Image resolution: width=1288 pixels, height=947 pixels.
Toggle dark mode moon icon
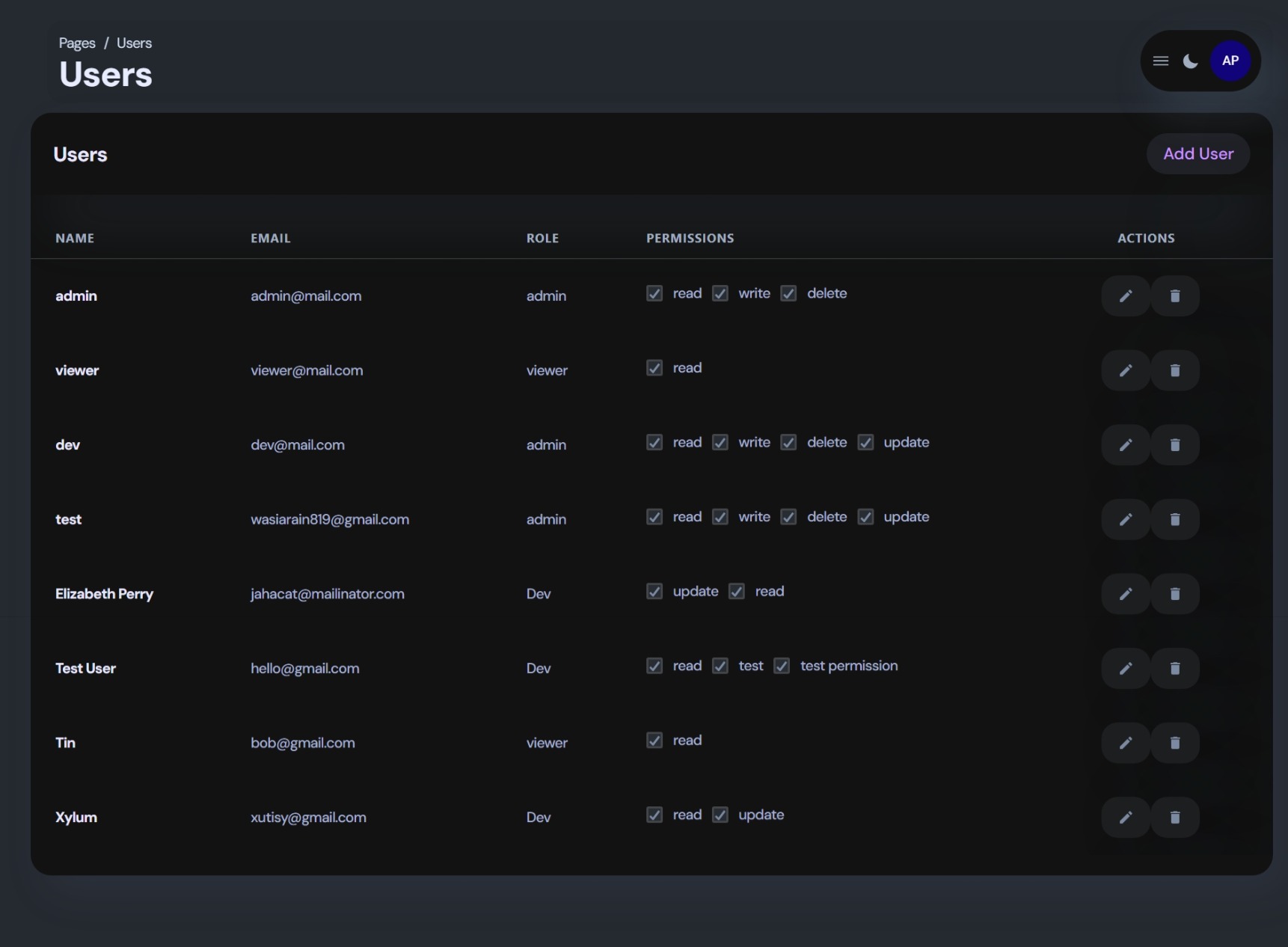(x=1190, y=61)
